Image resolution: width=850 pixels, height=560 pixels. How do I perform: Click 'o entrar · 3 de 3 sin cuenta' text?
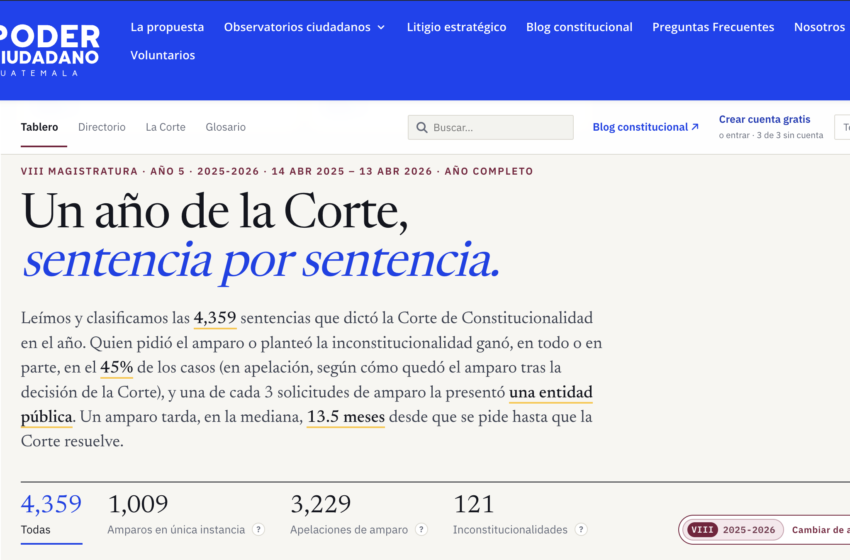(x=771, y=136)
